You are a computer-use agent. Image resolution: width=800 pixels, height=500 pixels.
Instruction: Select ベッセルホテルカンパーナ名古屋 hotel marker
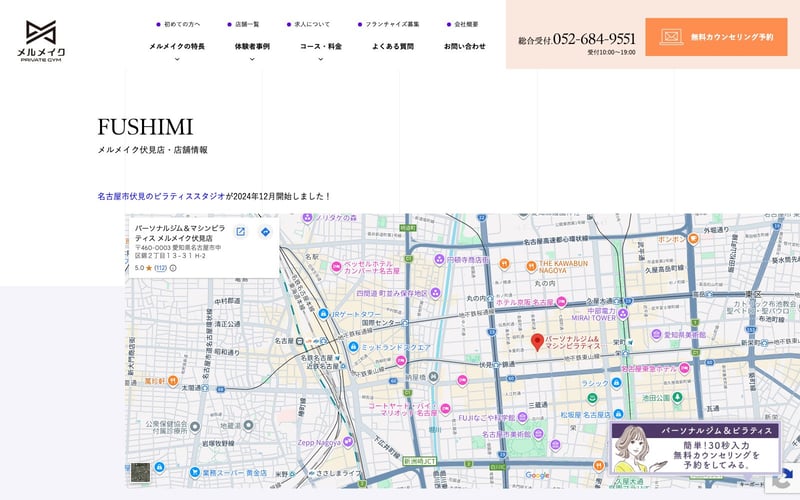click(x=336, y=267)
